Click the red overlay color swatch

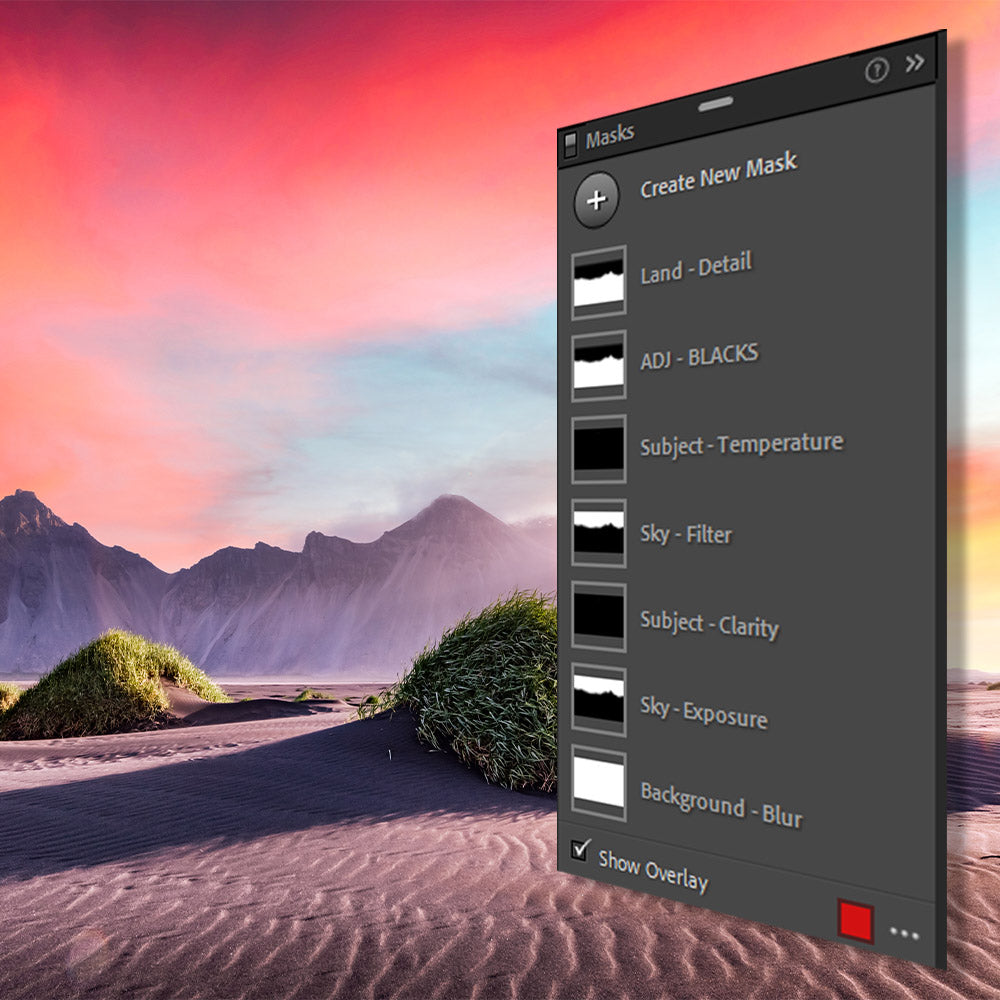click(856, 921)
